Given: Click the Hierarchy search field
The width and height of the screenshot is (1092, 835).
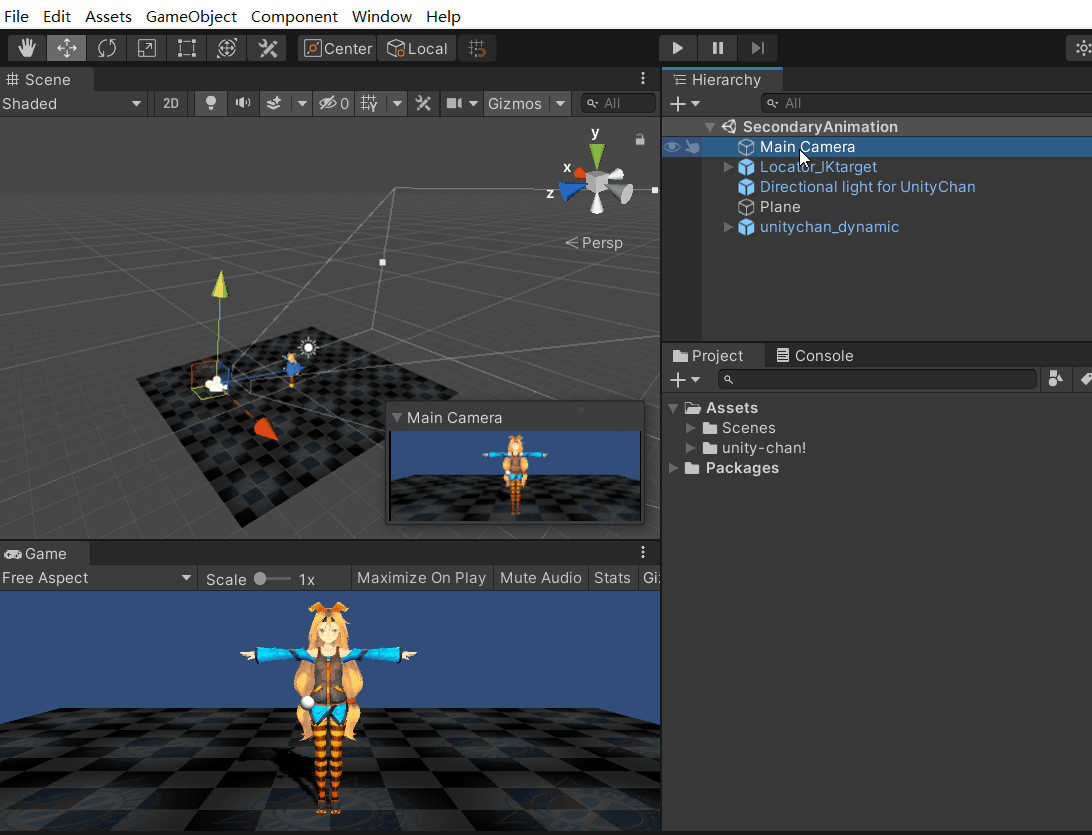Looking at the screenshot, I should click(926, 104).
